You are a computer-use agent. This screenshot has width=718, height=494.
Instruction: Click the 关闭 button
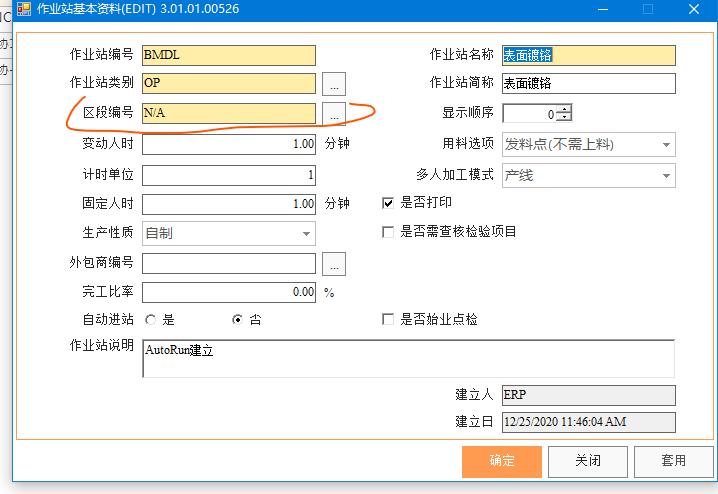tap(588, 461)
